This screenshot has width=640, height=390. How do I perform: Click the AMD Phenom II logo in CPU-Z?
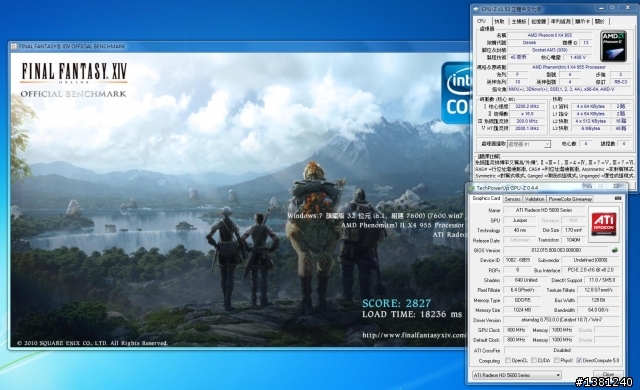tap(613, 46)
